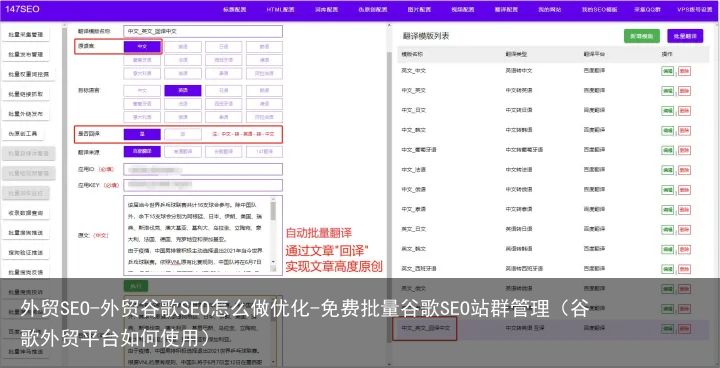Image resolution: width=720 pixels, height=368 pixels.
Task: Click the 英文_中文 template name
Action: [413, 71]
